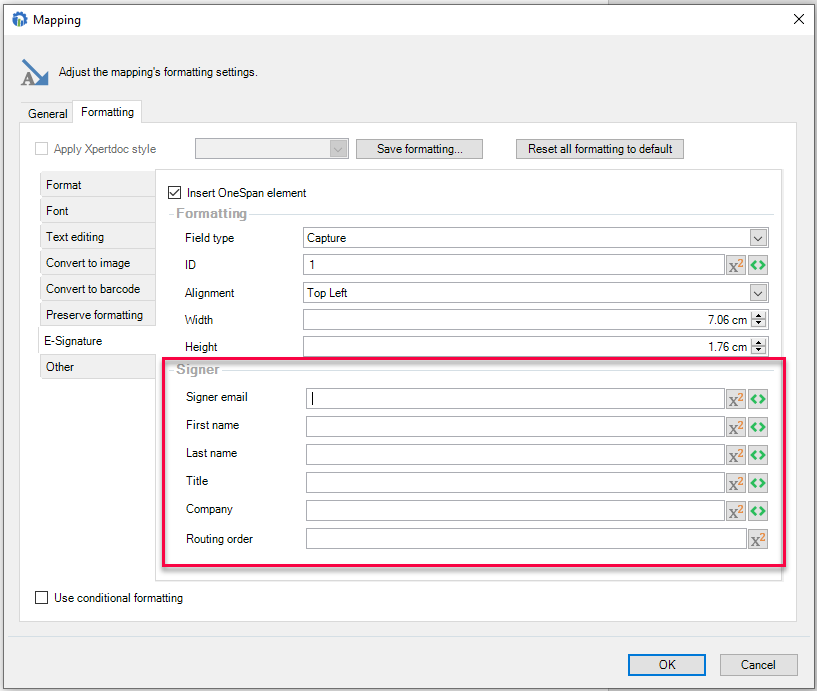Screen dimensions: 817x691
Task: Insert data field for First name
Action: pyautogui.click(x=758, y=427)
